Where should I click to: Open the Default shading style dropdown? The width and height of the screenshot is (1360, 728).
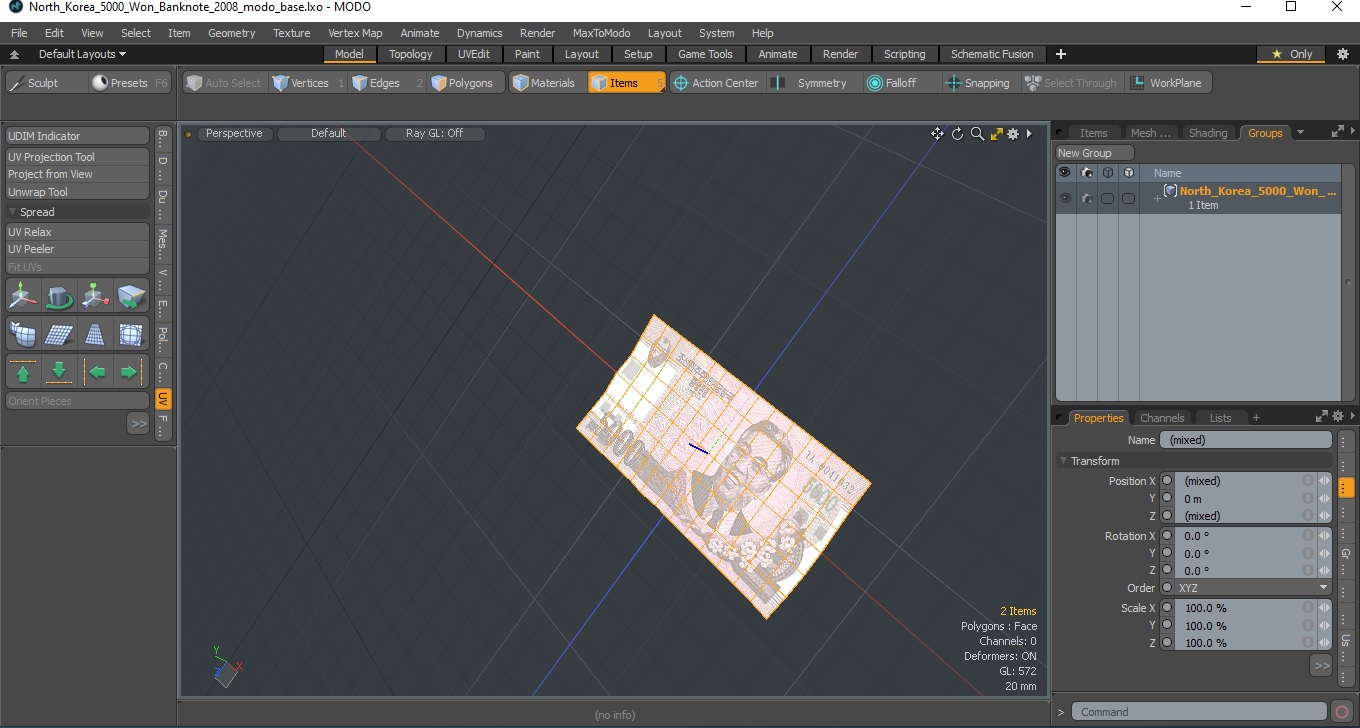[x=329, y=133]
